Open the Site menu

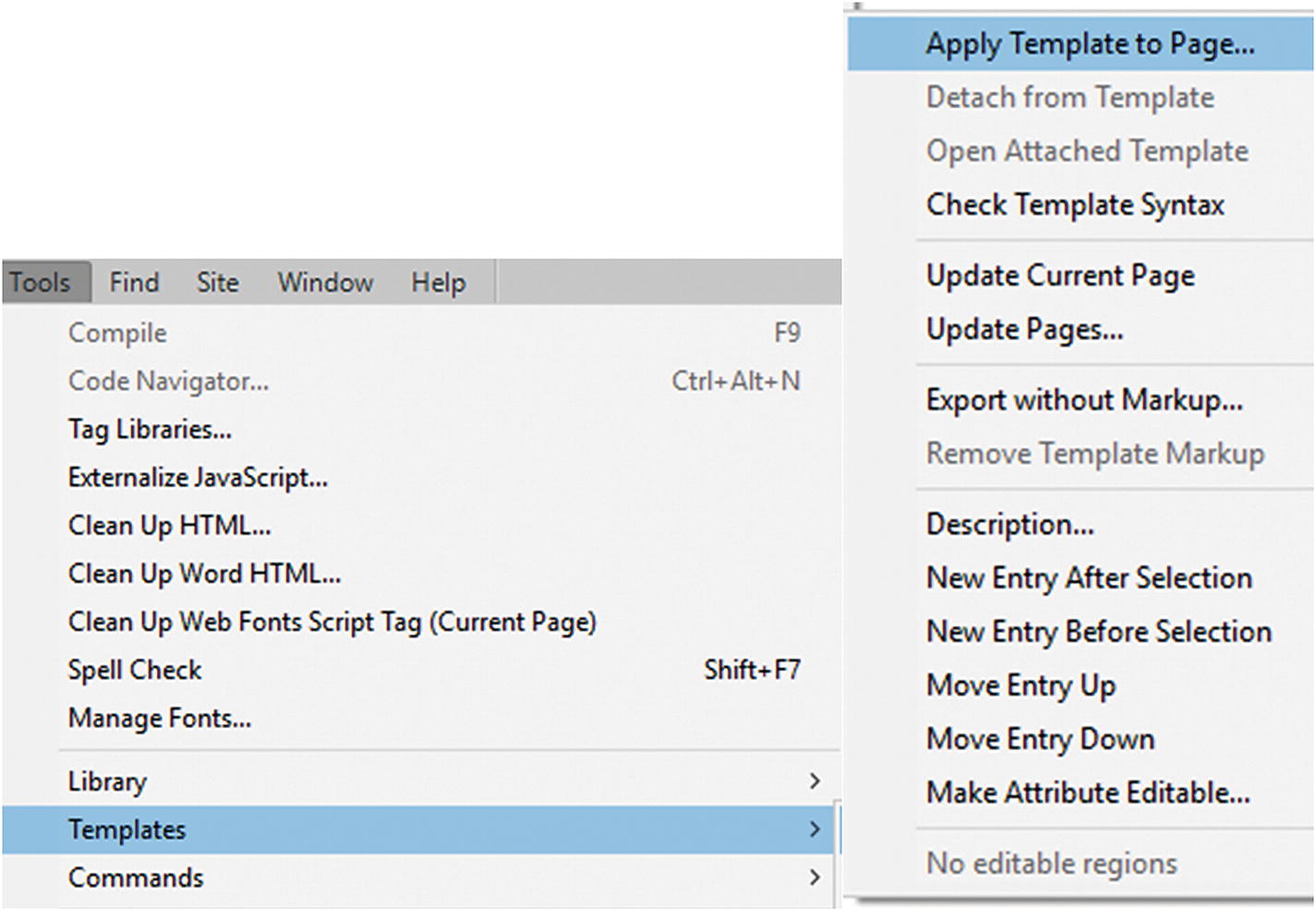tap(217, 282)
